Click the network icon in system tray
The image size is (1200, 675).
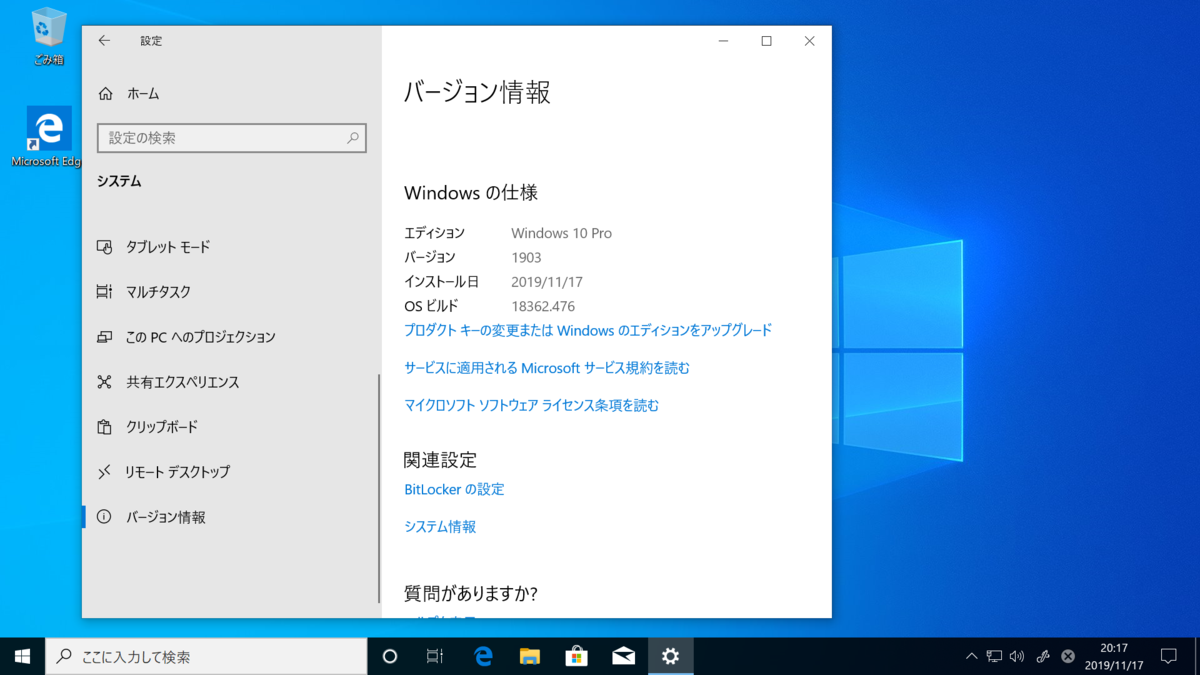[994, 657]
